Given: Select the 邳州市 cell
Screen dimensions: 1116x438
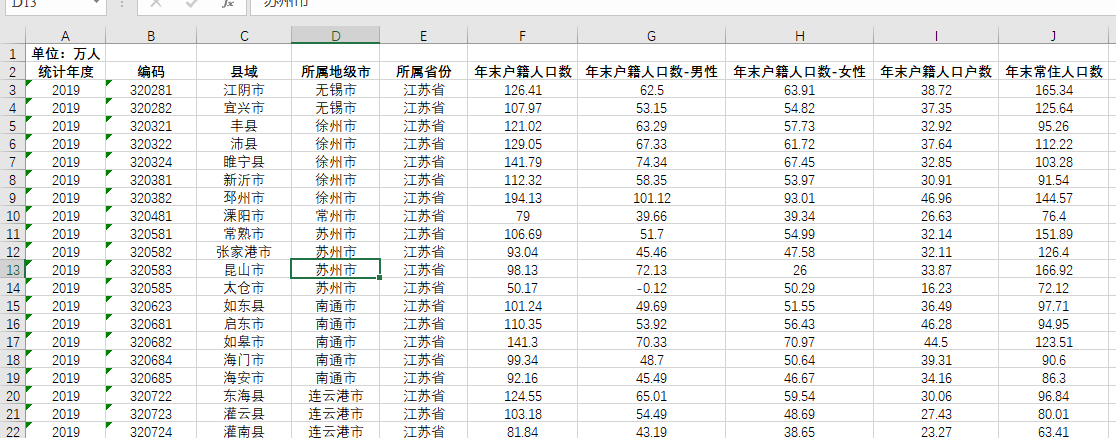Looking at the screenshot, I should (x=244, y=198).
